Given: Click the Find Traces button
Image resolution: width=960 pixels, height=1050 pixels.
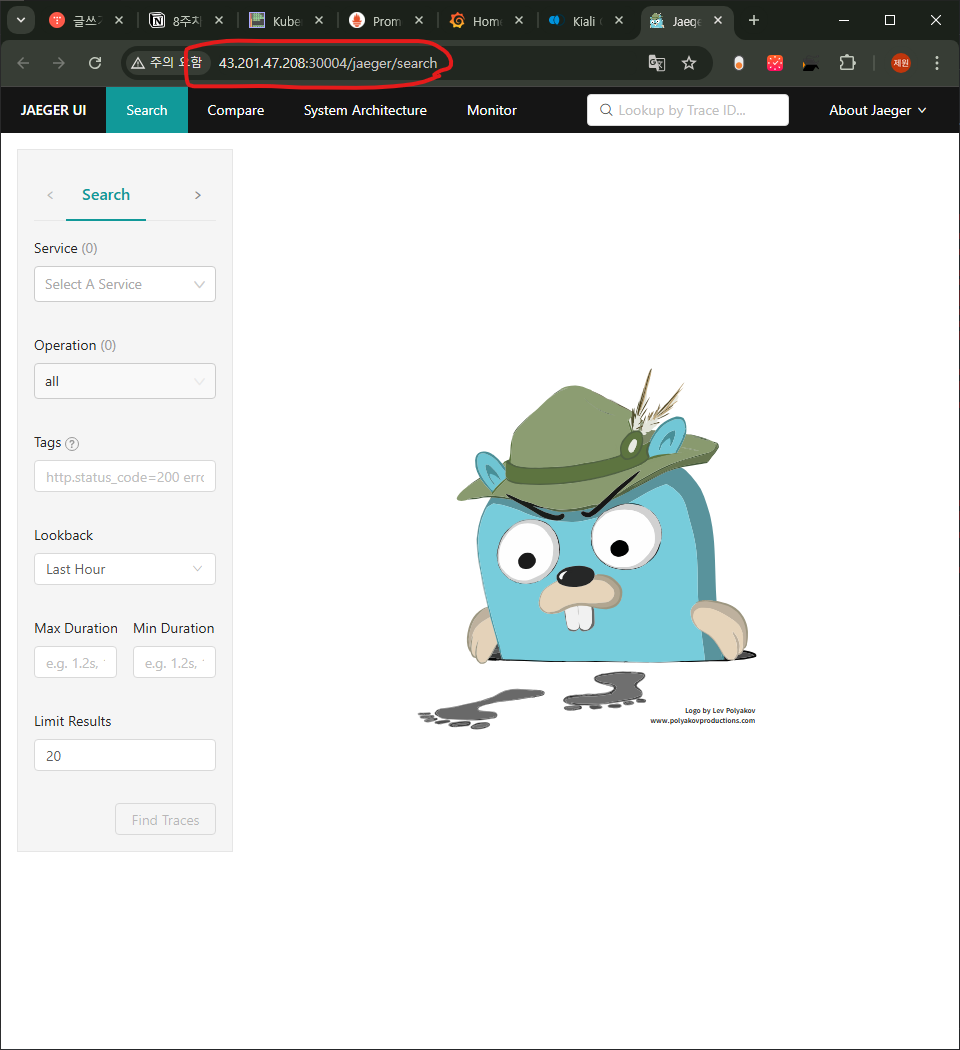Looking at the screenshot, I should (165, 820).
